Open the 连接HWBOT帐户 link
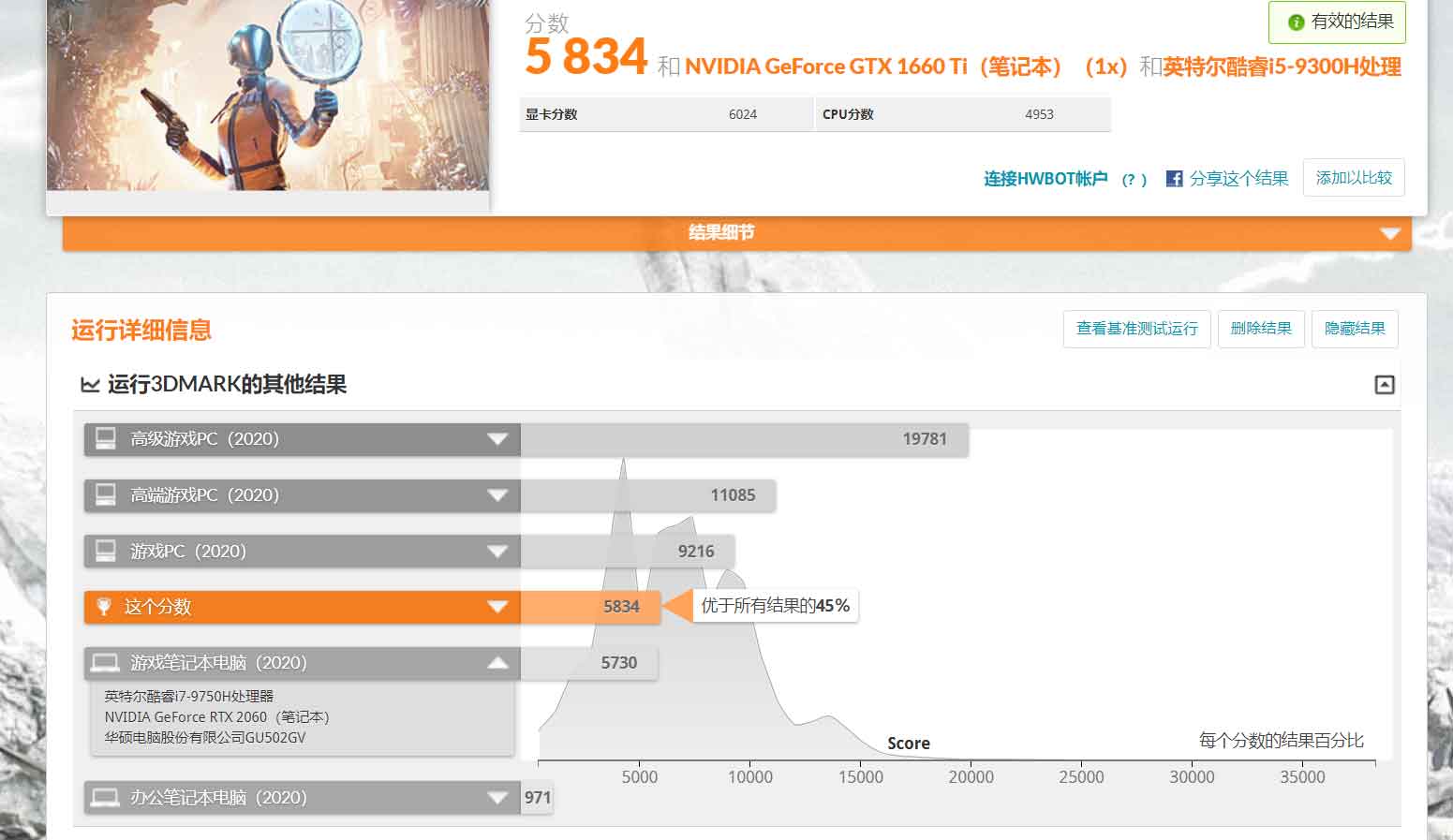Viewport: 1453px width, 840px height. pyautogui.click(x=1045, y=179)
